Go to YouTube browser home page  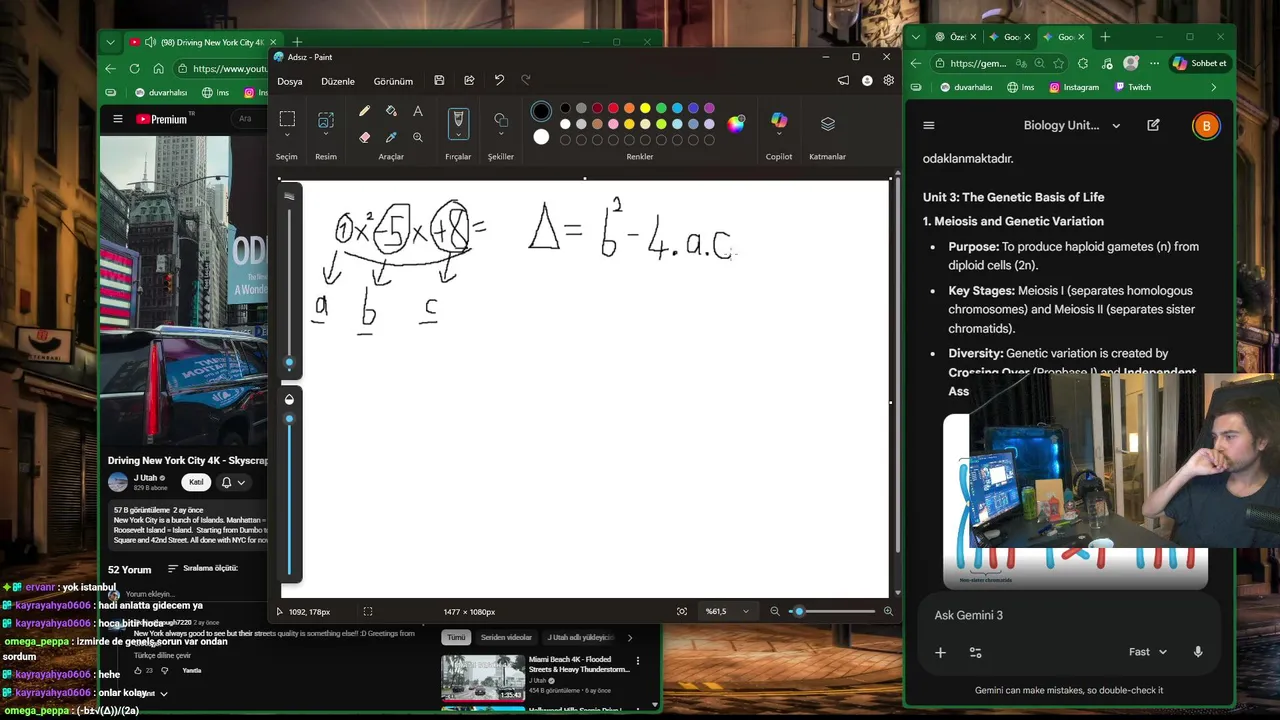click(158, 68)
